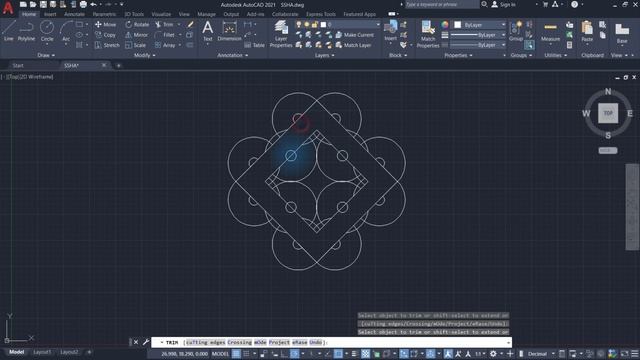Toggle drawing grid display in status bar
Viewport: 640px width, 360px height.
point(236,354)
